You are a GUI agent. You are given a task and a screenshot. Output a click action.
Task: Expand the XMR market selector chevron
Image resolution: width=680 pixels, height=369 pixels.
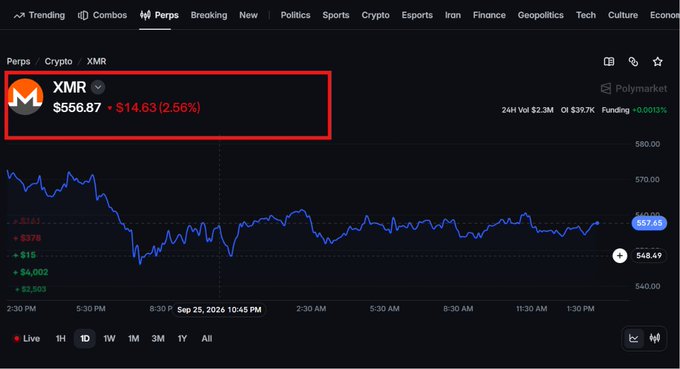pos(98,87)
